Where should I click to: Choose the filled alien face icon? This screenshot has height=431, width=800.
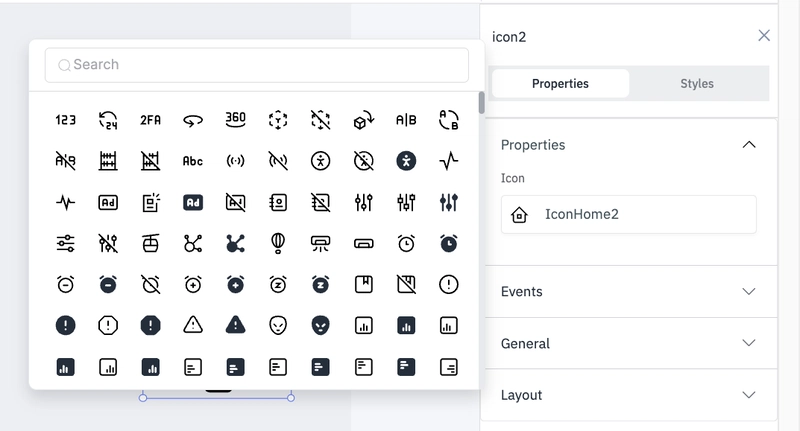click(x=320, y=325)
